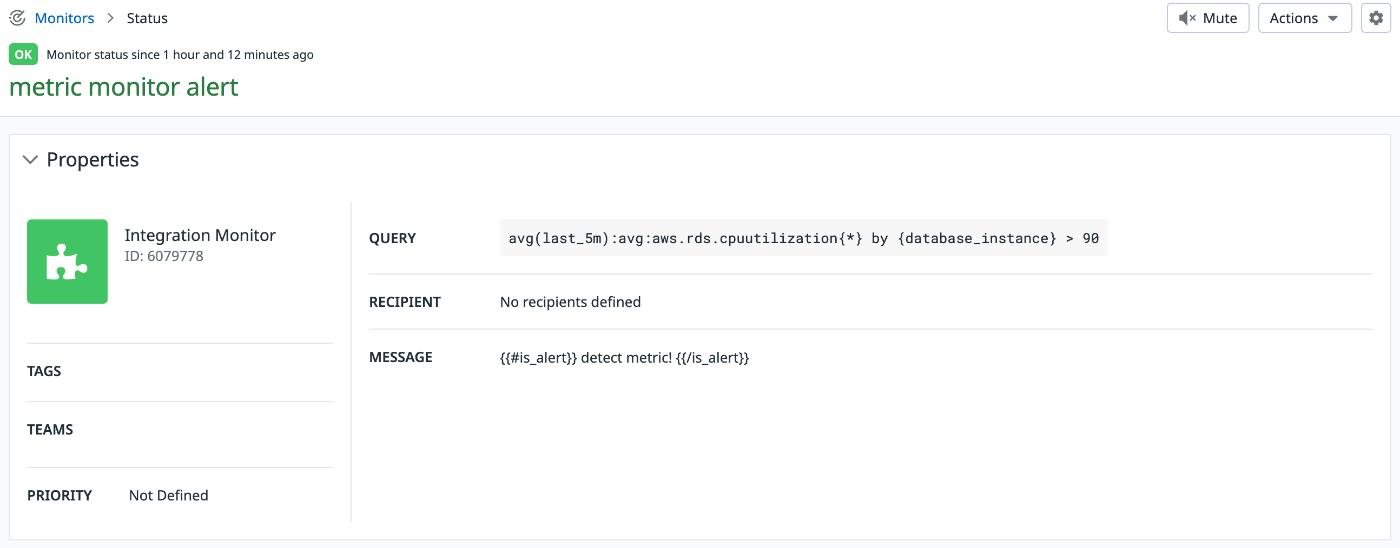Viewport: 1400px width, 548px height.
Task: Click the Actions dropdown caret arrow
Action: [1332, 19]
